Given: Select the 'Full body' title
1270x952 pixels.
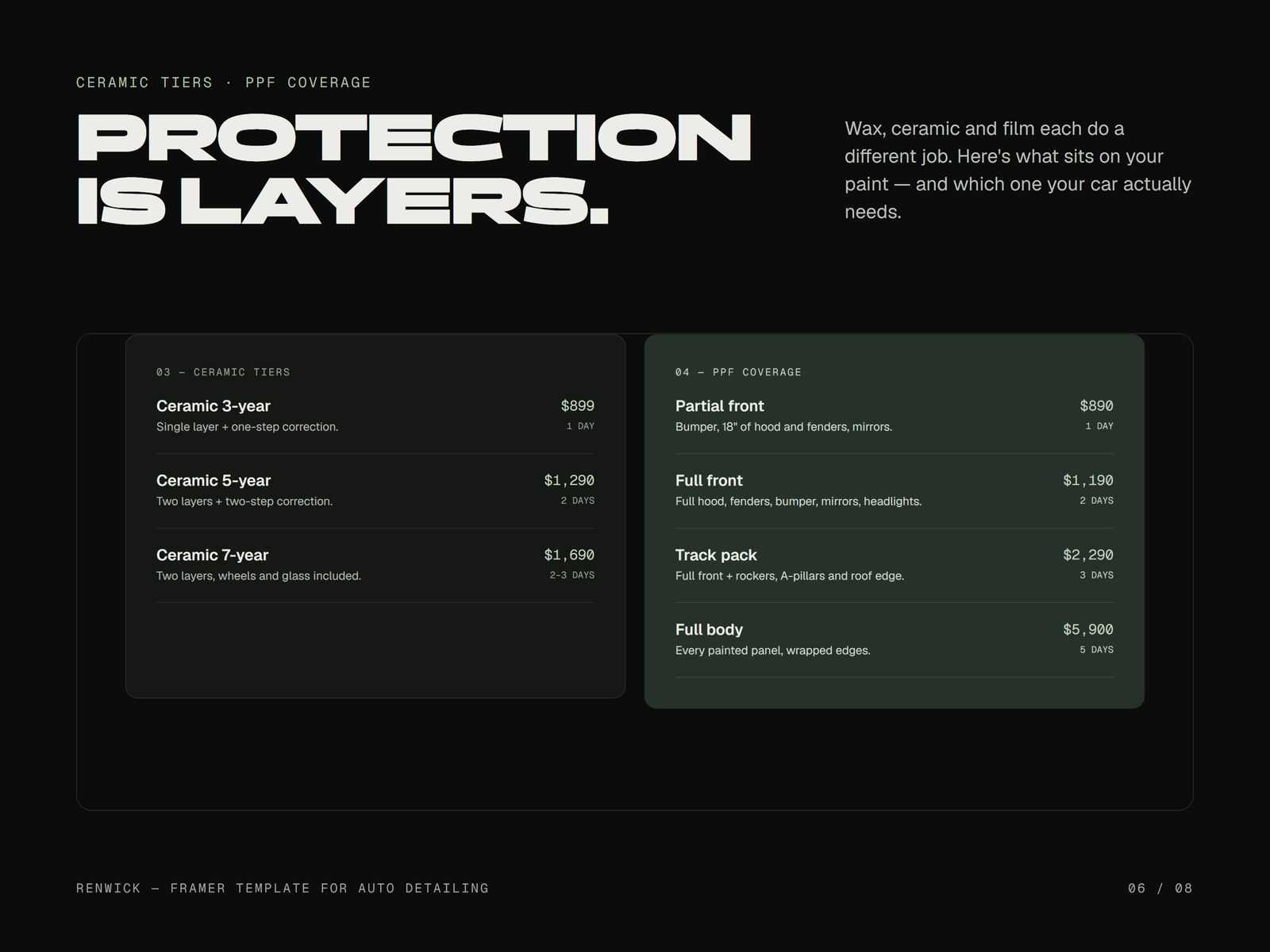Looking at the screenshot, I should click(x=709, y=630).
